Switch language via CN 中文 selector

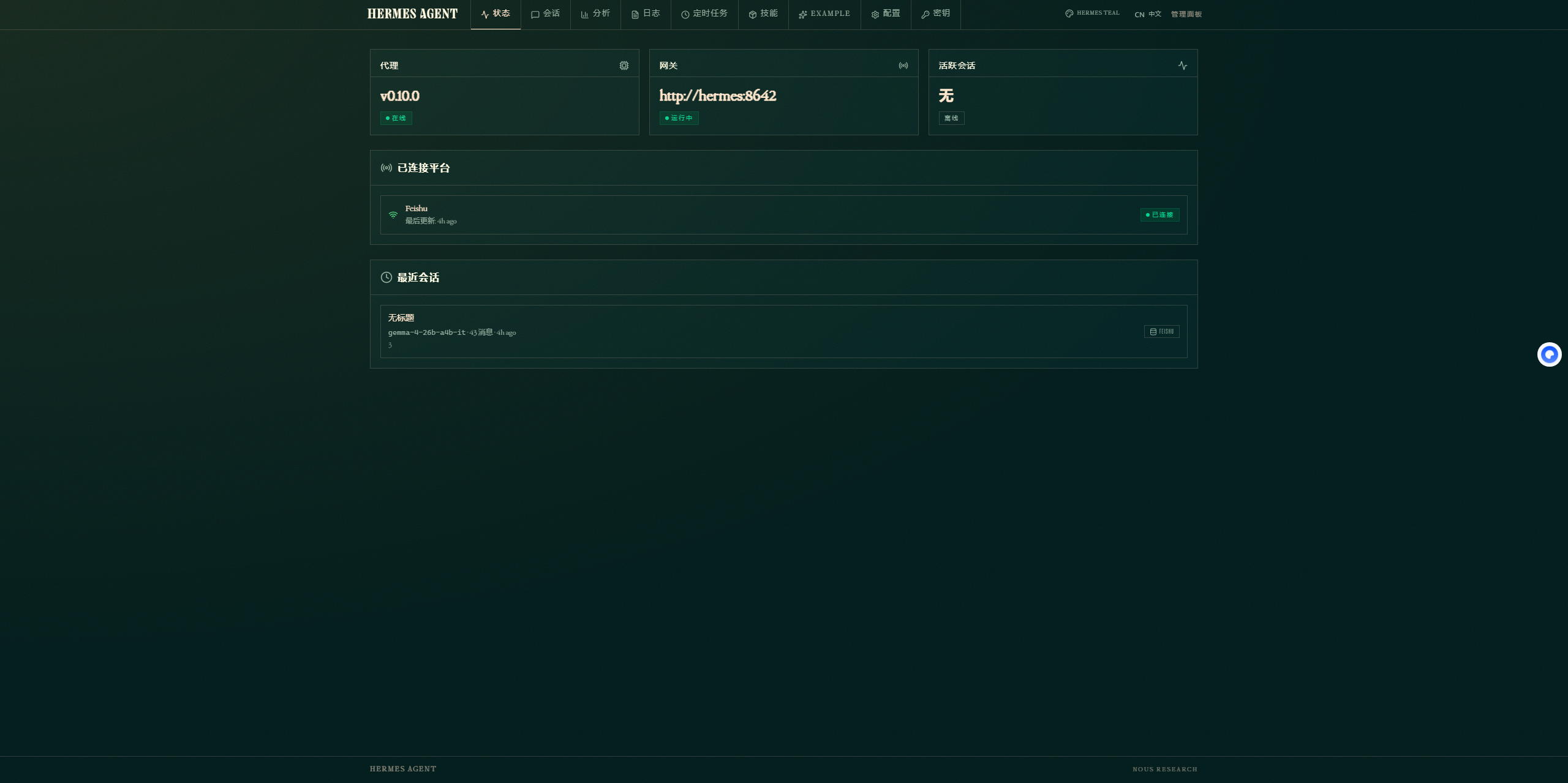point(1147,14)
